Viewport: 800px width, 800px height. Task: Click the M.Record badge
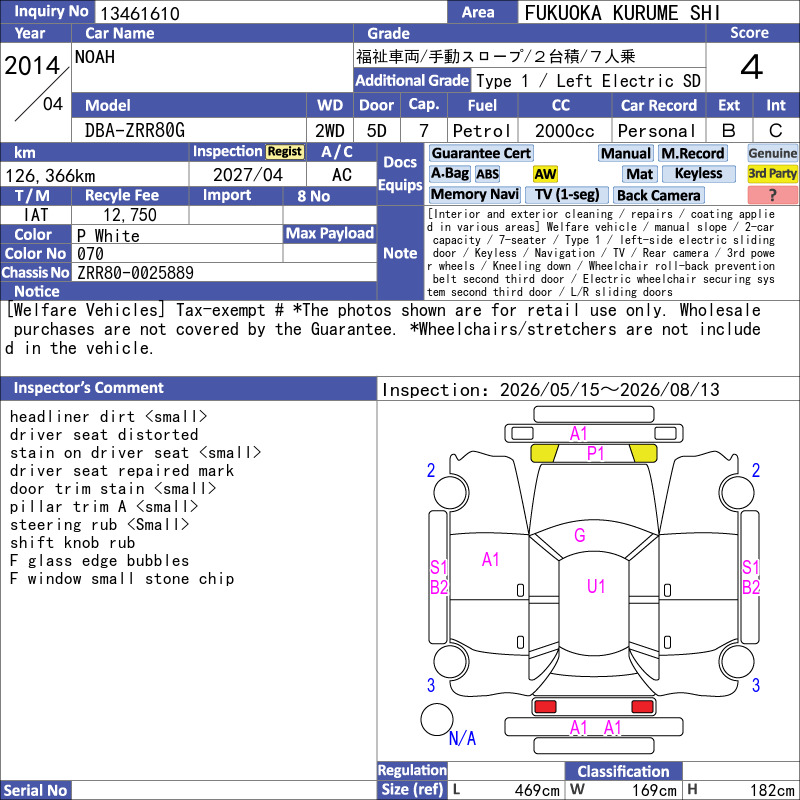[x=692, y=153]
